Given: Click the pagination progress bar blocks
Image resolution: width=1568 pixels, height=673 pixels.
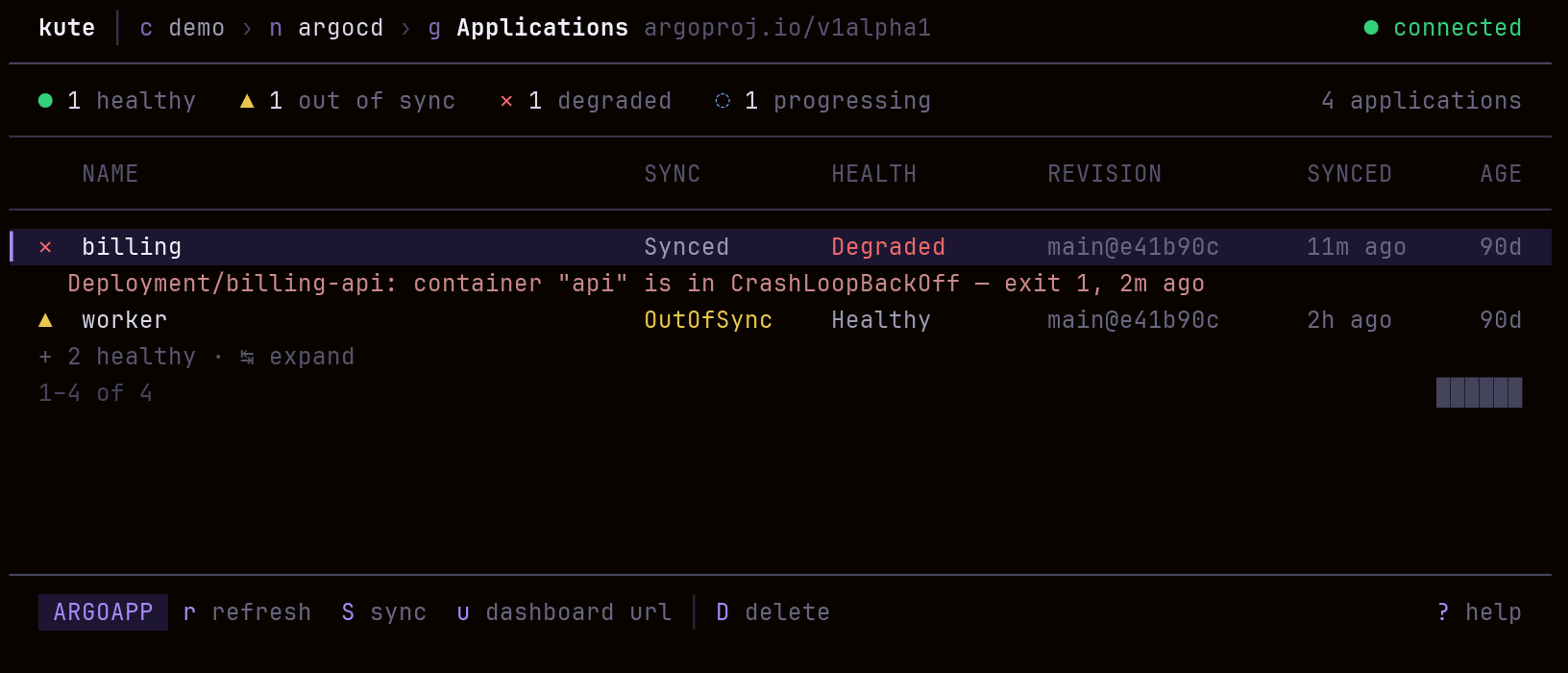Looking at the screenshot, I should (x=1480, y=392).
